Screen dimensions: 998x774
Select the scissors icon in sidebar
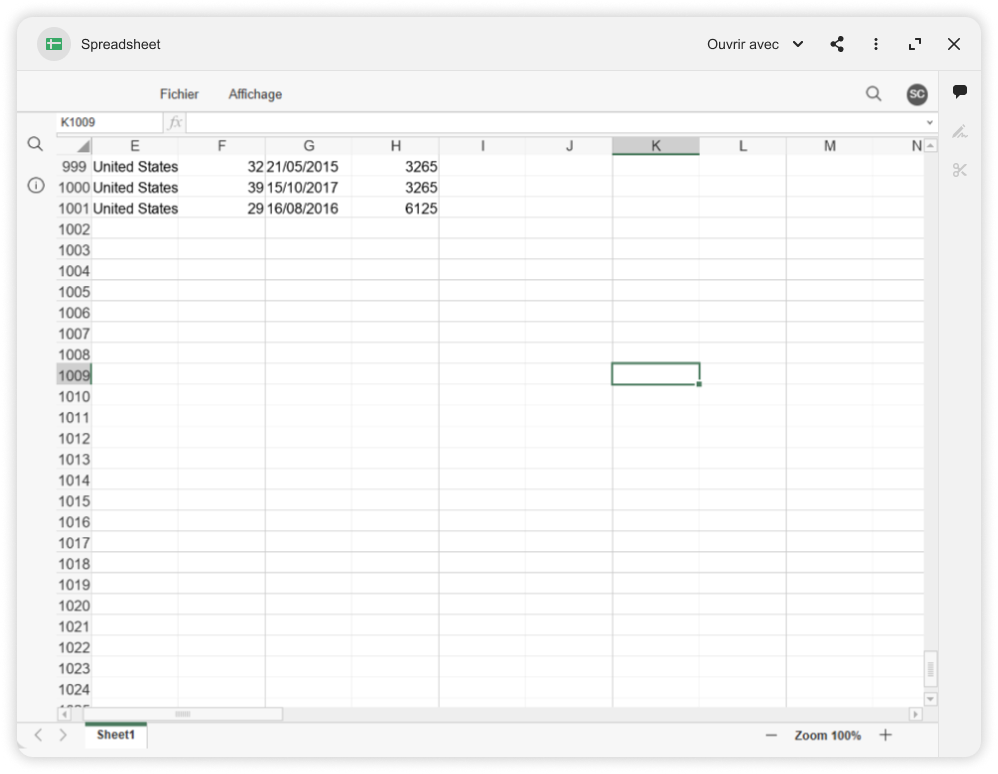click(x=960, y=170)
